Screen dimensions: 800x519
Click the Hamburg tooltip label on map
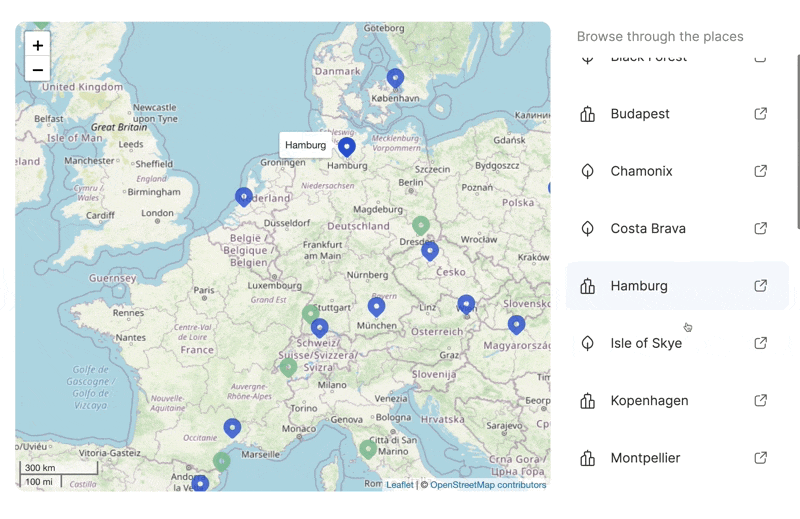click(306, 145)
